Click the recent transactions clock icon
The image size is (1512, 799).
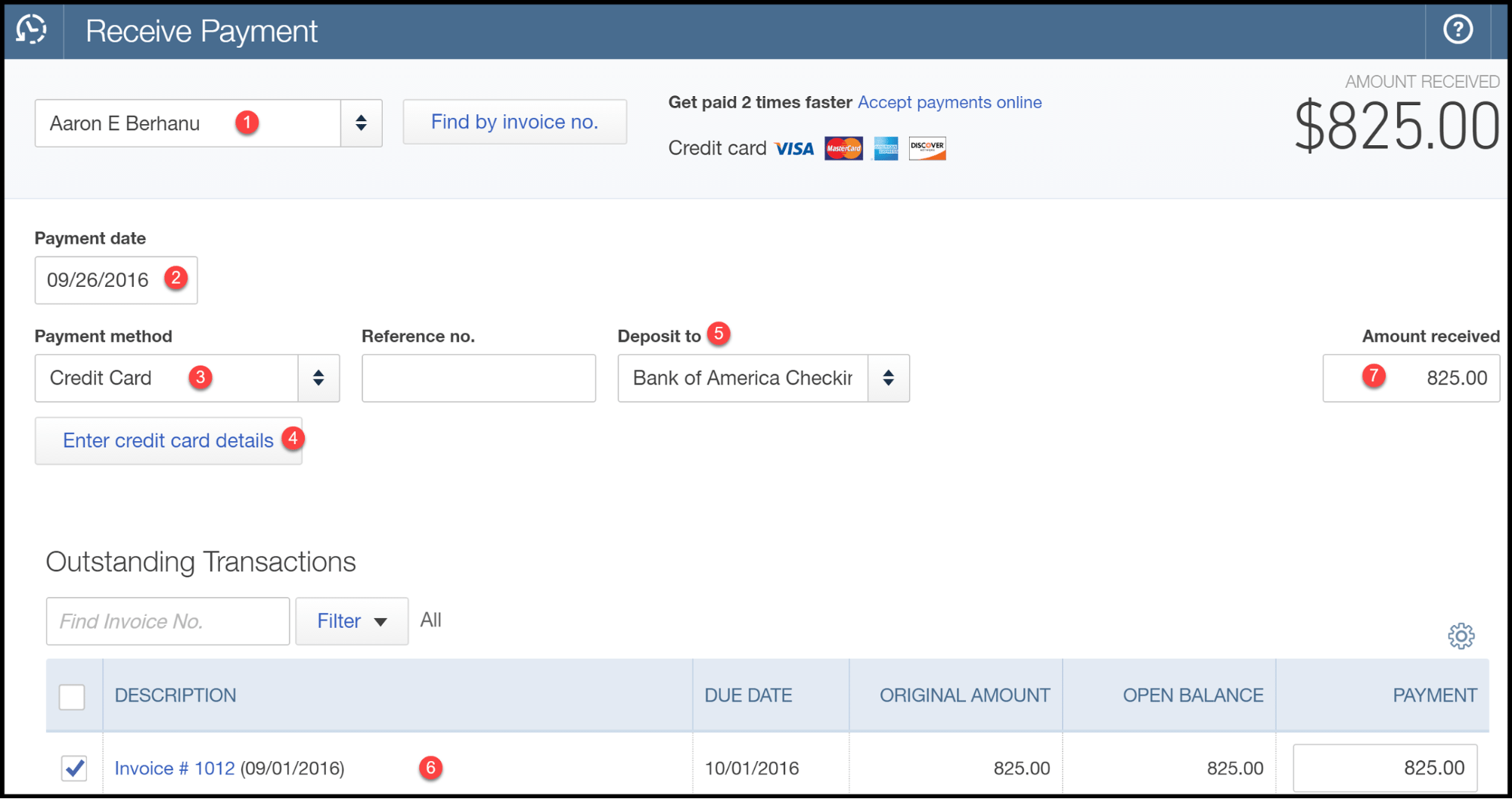tap(31, 30)
